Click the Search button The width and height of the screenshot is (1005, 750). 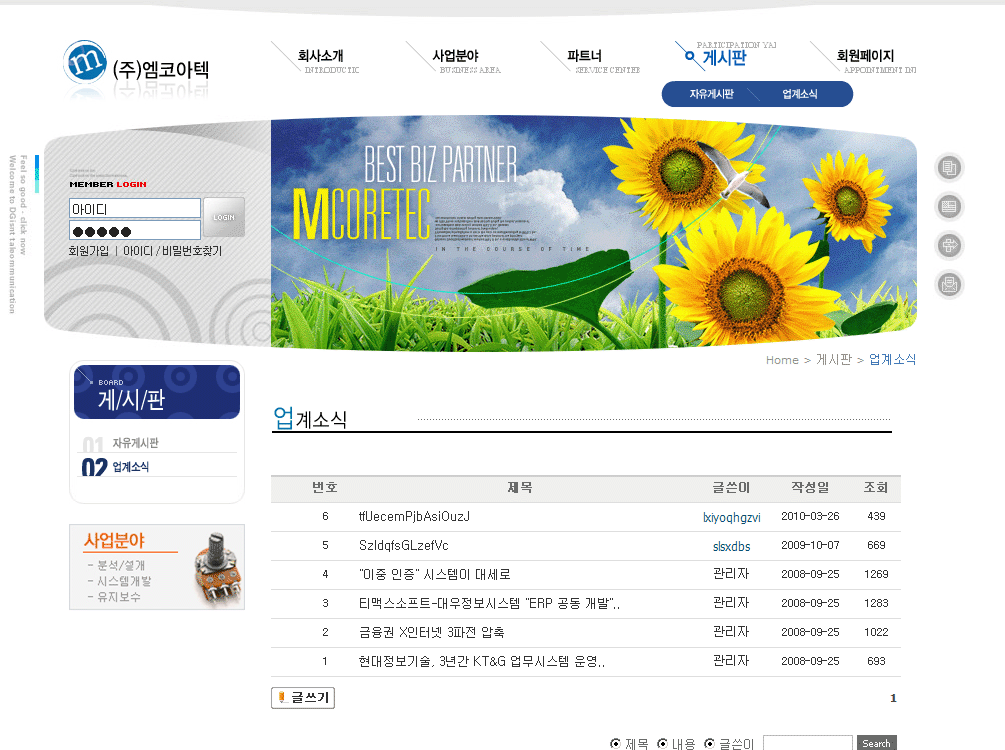coord(876,743)
